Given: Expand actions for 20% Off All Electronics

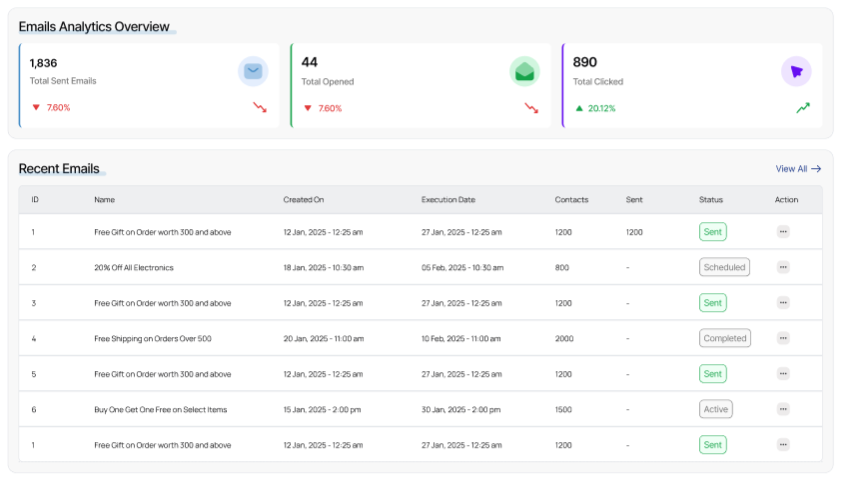Looking at the screenshot, I should click(783, 267).
